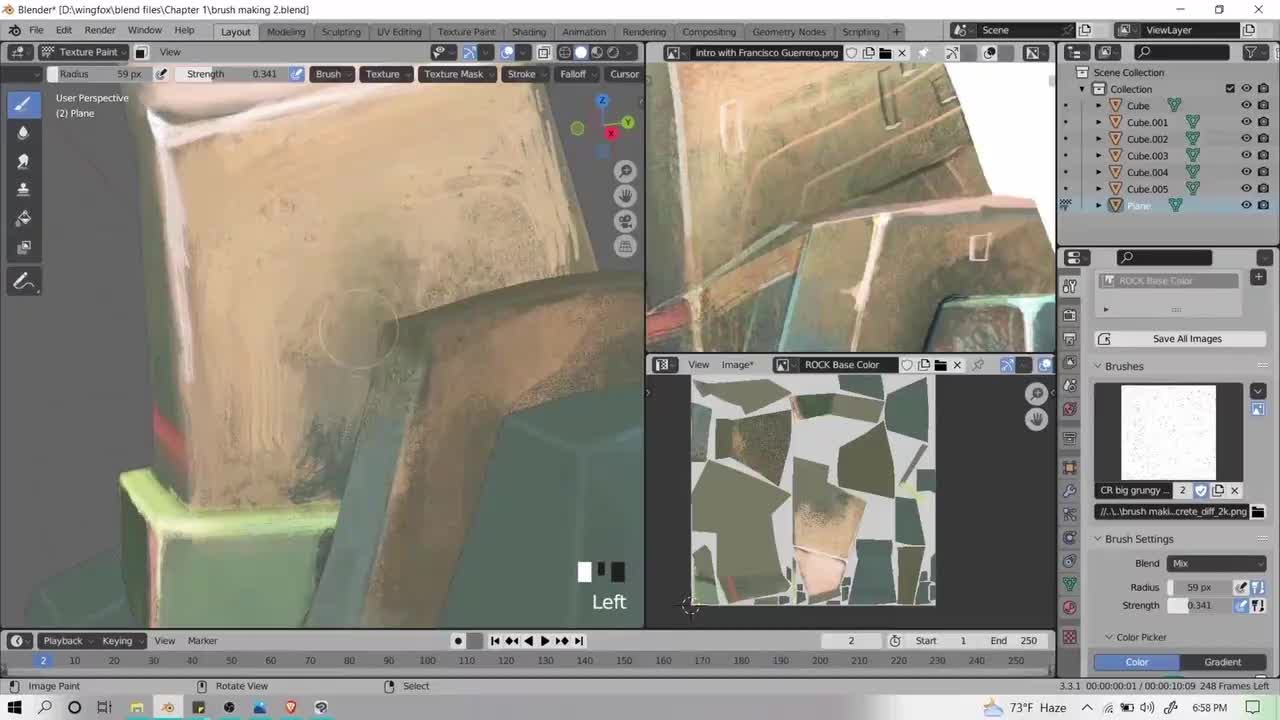Switch to the UV Editing workspace tab
Image resolution: width=1280 pixels, height=720 pixels.
coord(399,31)
